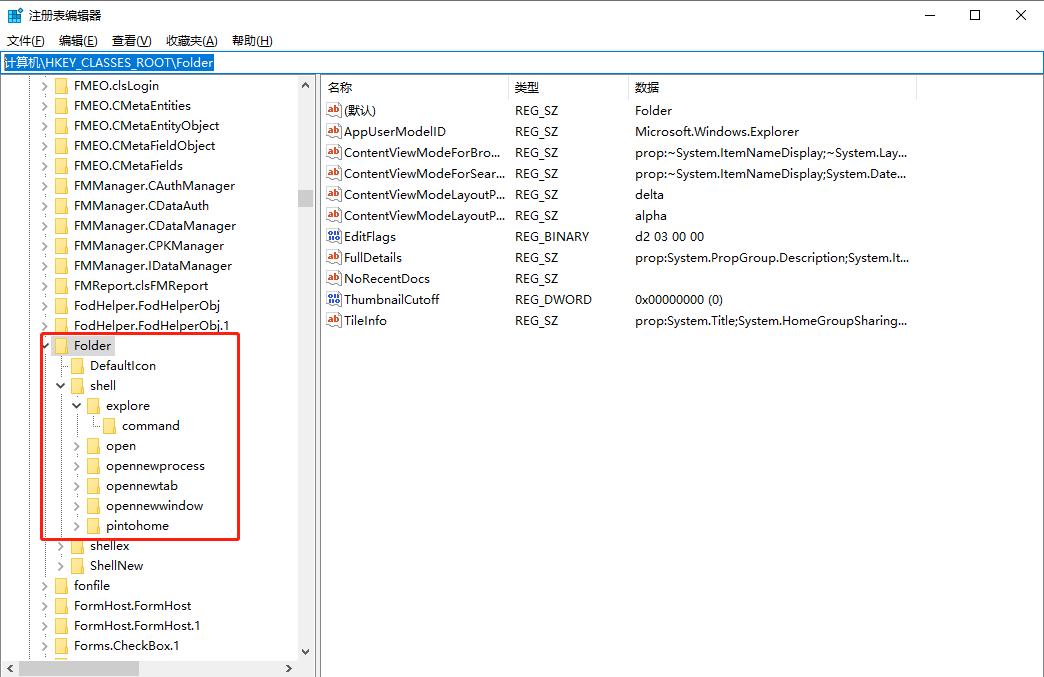Click the tree horizontal scrollbar thumb

point(79,668)
